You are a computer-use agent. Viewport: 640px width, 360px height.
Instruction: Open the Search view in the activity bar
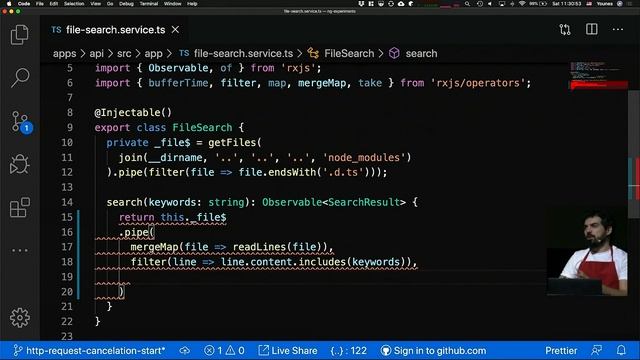[x=20, y=78]
